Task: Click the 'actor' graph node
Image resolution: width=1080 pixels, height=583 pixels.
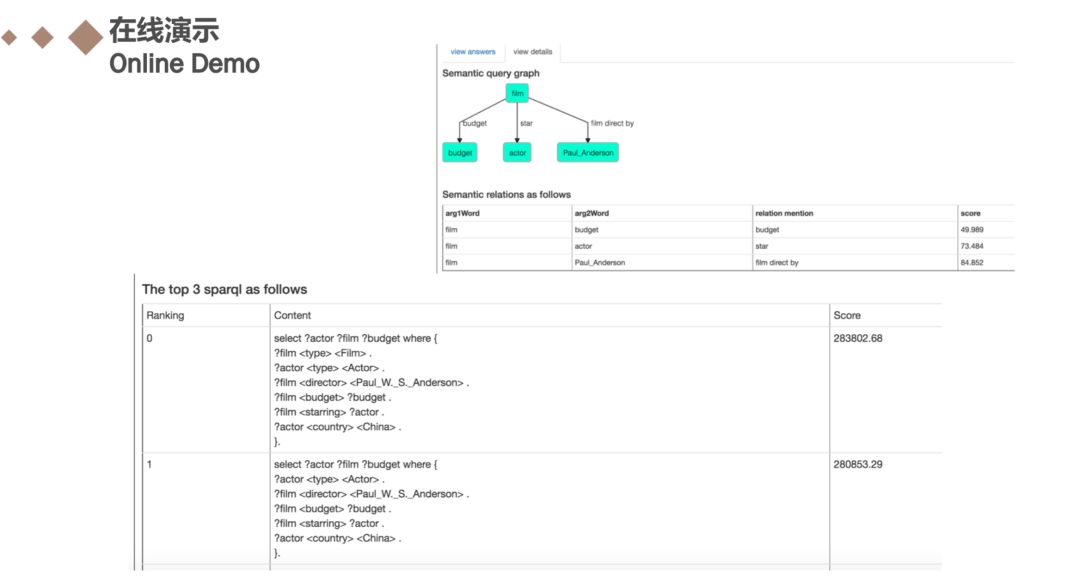Action: (517, 152)
